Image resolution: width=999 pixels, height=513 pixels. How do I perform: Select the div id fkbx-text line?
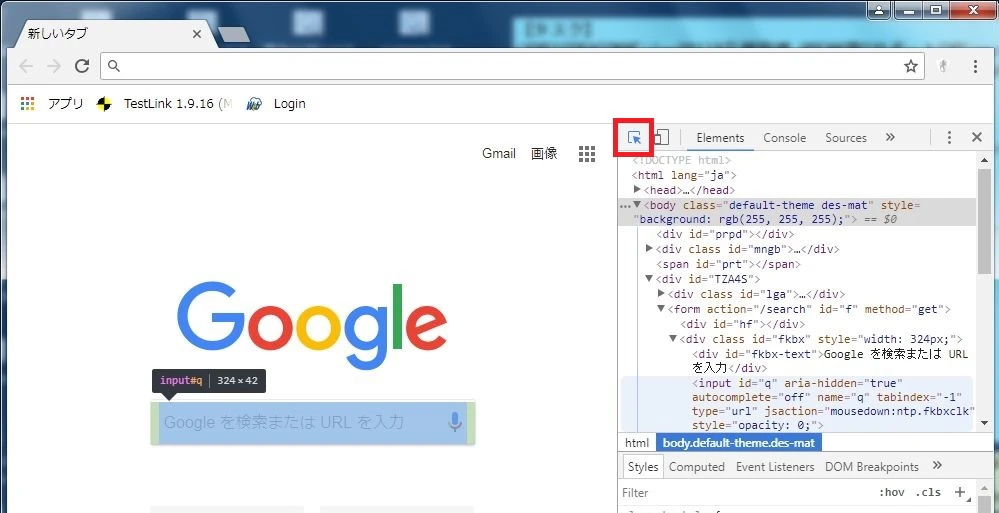(x=830, y=361)
